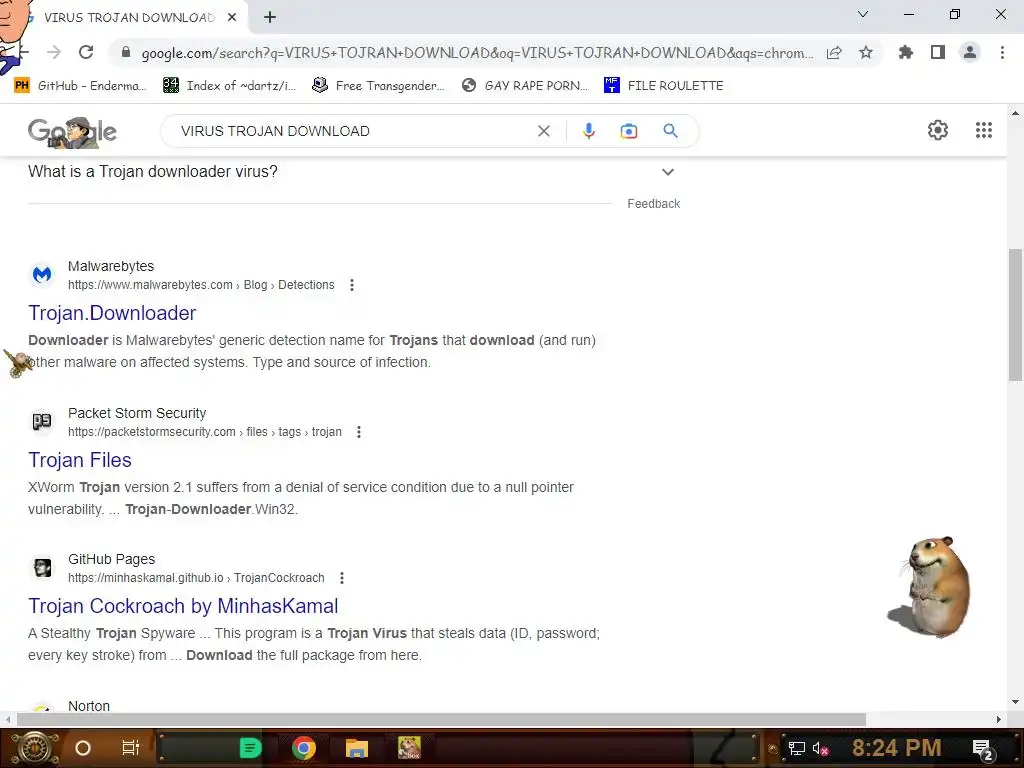The width and height of the screenshot is (1024, 768).
Task: Open the Chrome profile avatar
Action: click(970, 52)
